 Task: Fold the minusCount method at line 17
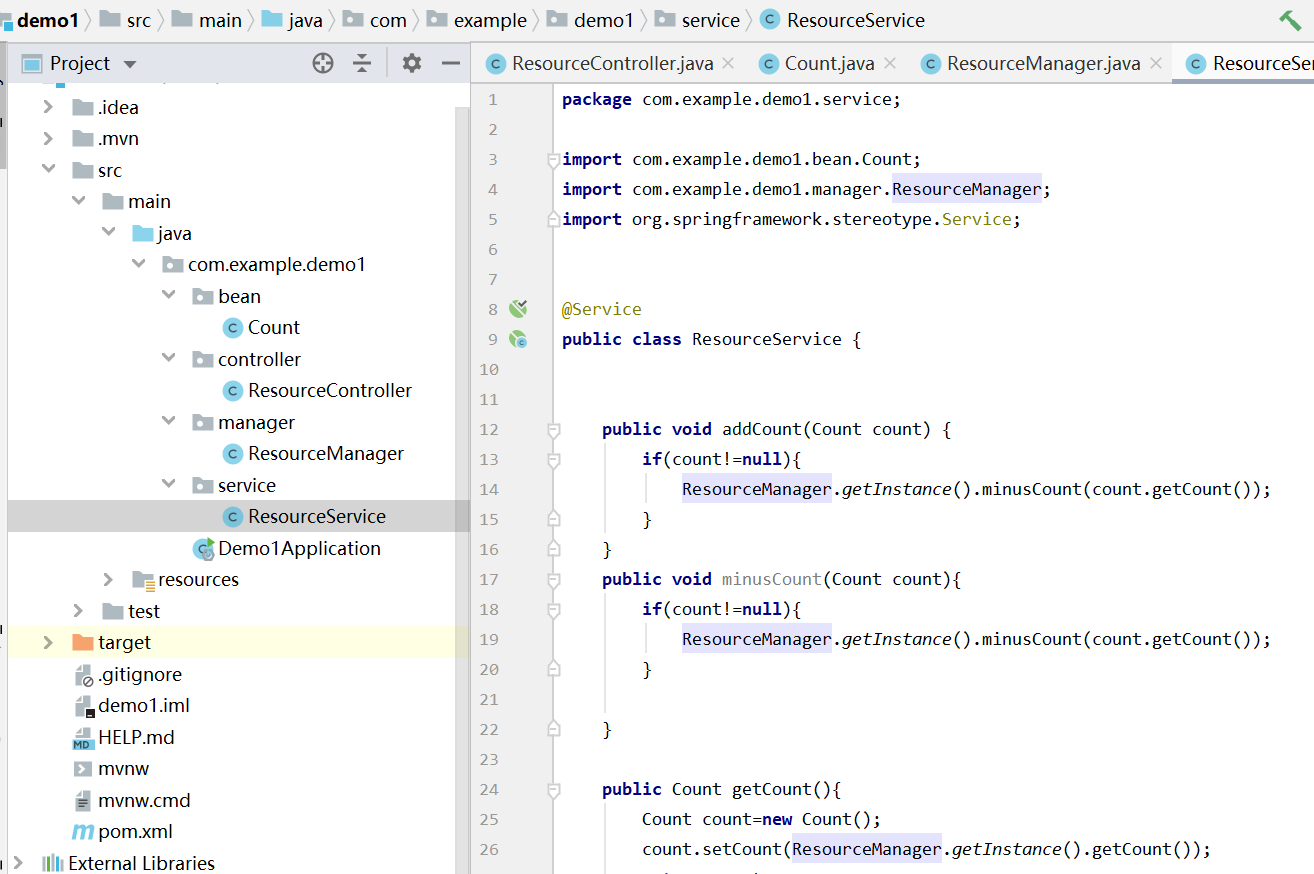[x=553, y=579]
